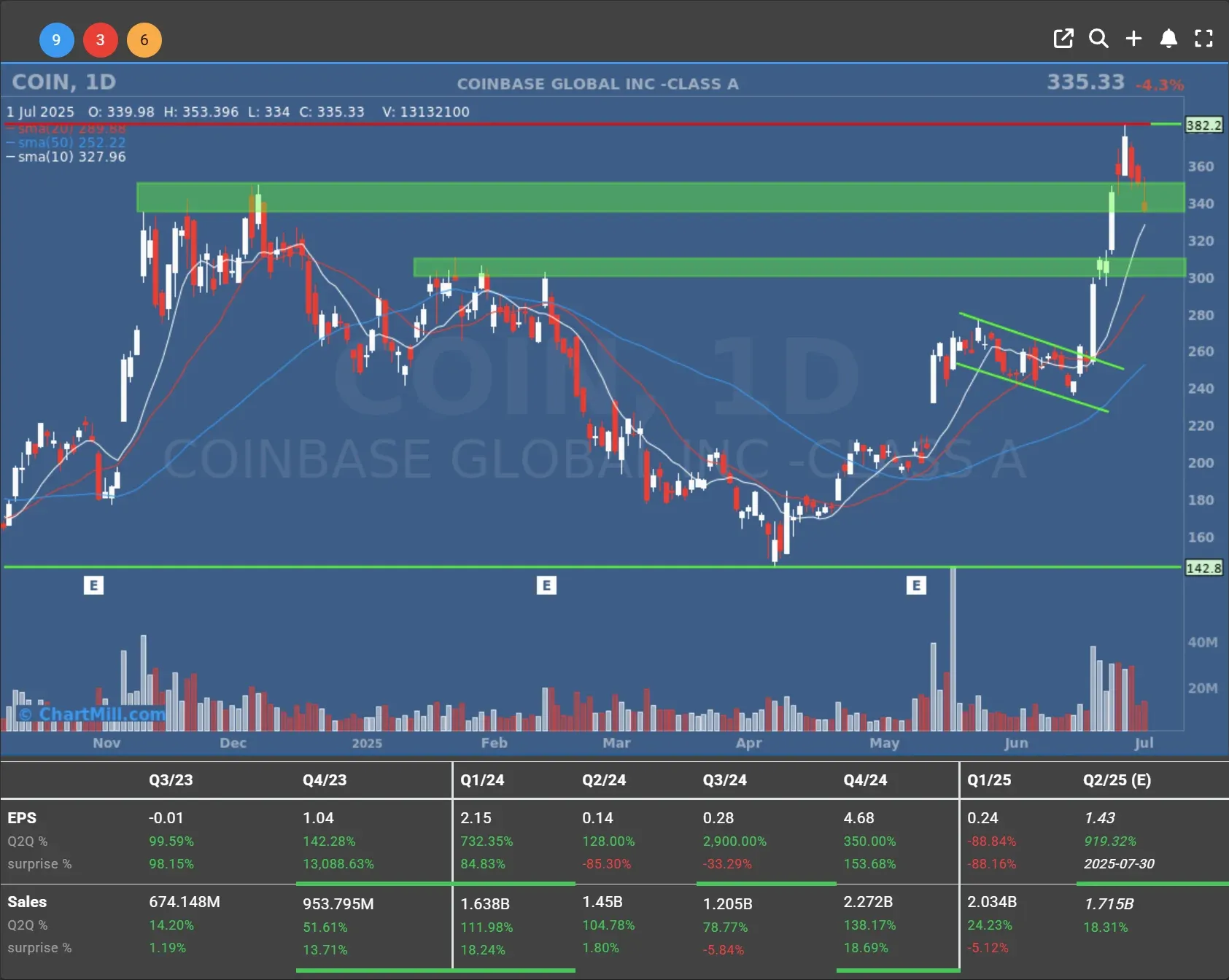This screenshot has height=980, width=1229.
Task: Click the Q4/24 column header
Action: [x=866, y=779]
